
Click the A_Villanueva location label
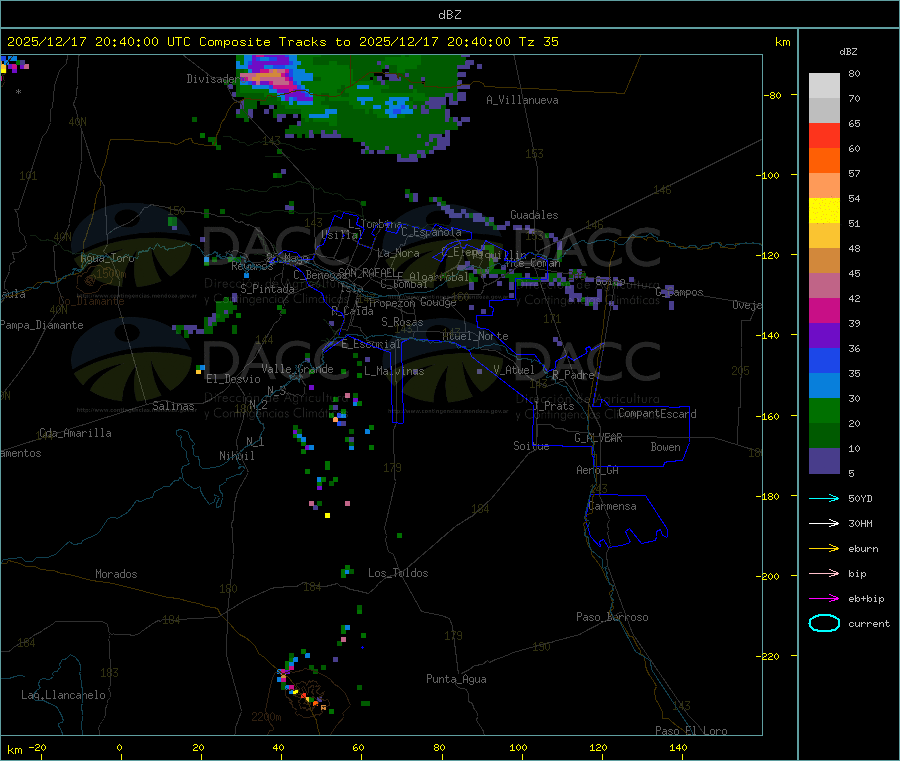point(522,100)
